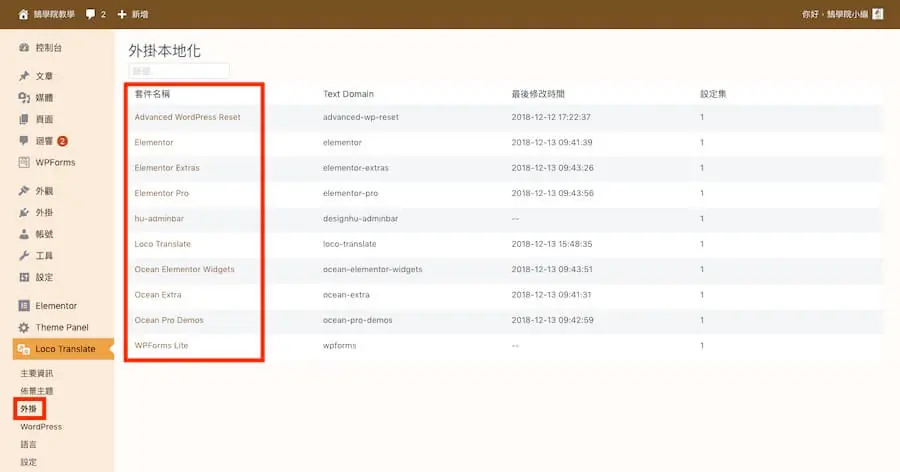This screenshot has height=472, width=900.
Task: Open WordPress submenu under Loco Translate
Action: [41, 427]
